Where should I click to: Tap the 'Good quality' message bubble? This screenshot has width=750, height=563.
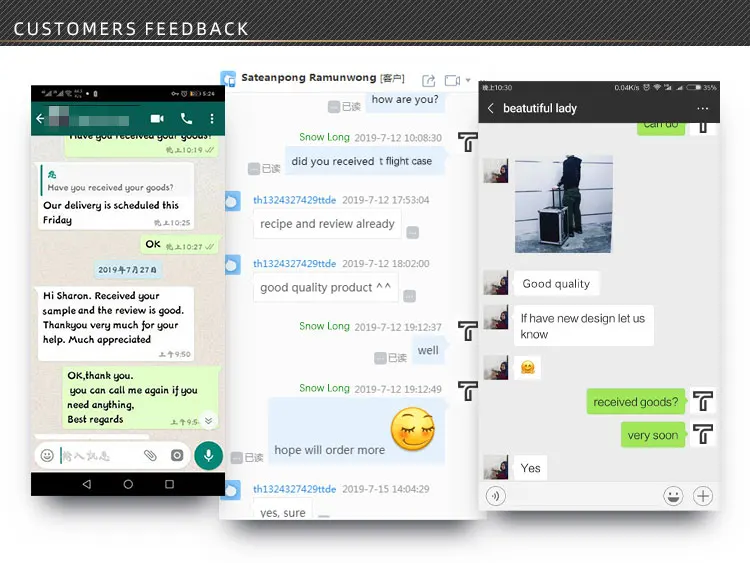556,284
